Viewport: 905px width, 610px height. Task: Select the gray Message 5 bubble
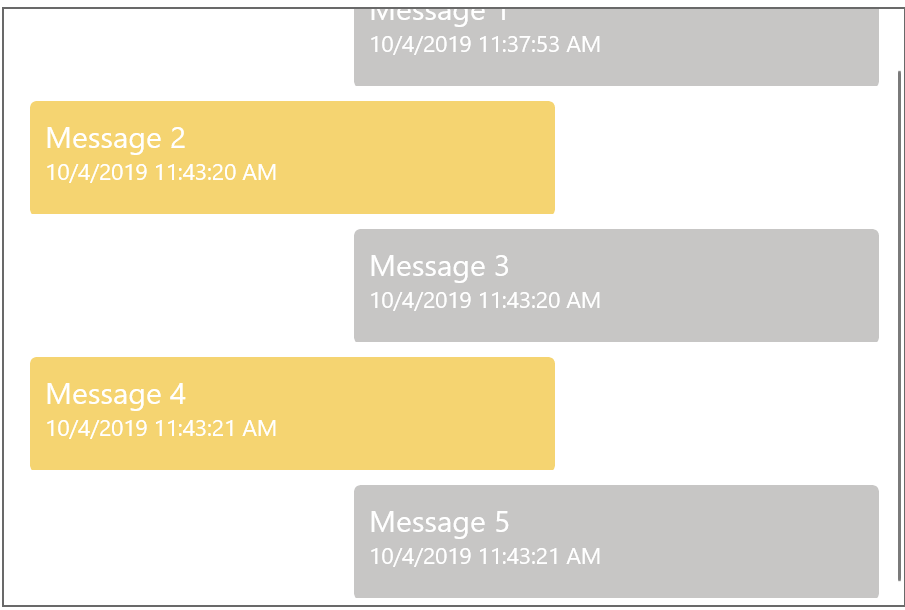coord(616,541)
